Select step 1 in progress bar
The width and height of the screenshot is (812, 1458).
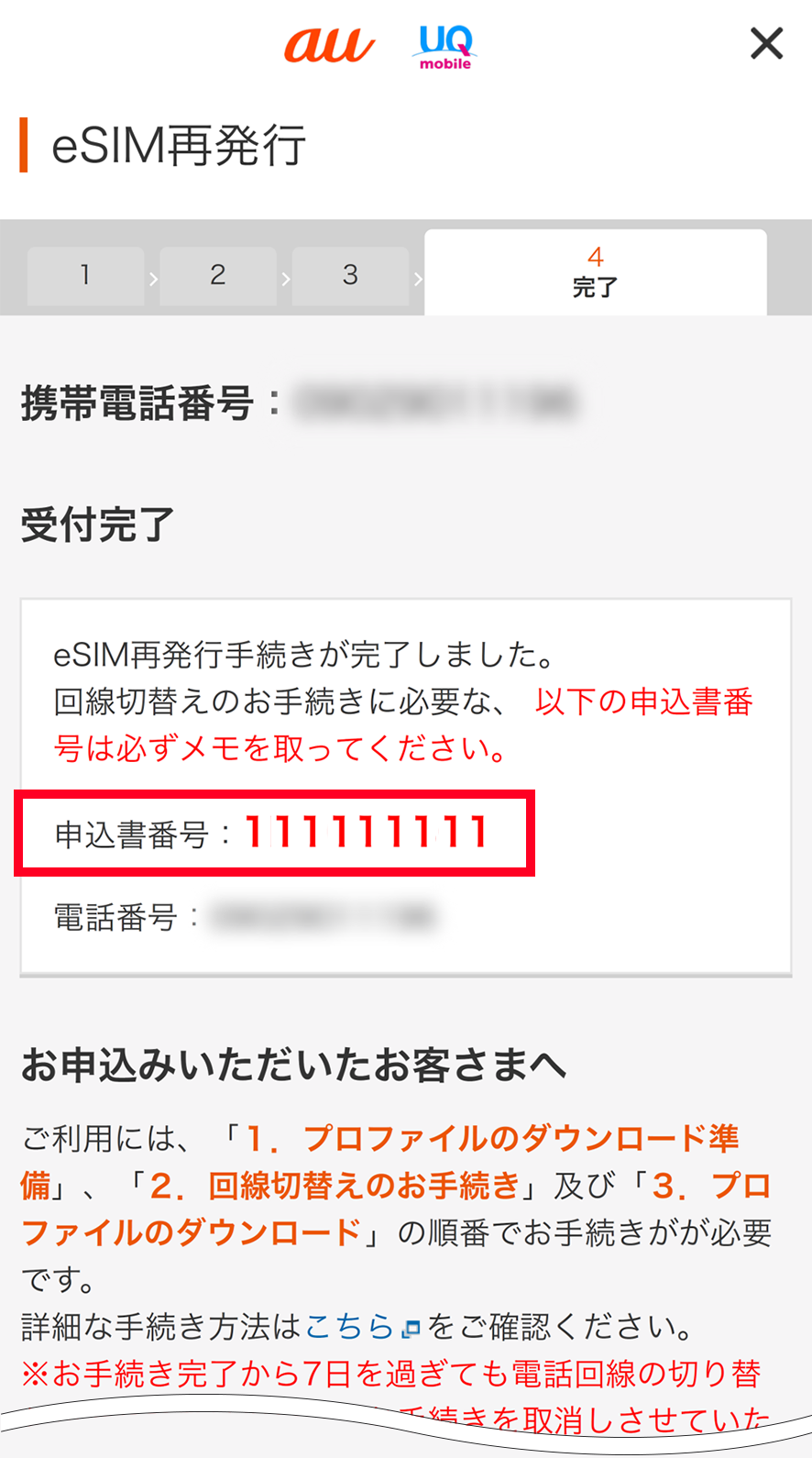[x=85, y=275]
